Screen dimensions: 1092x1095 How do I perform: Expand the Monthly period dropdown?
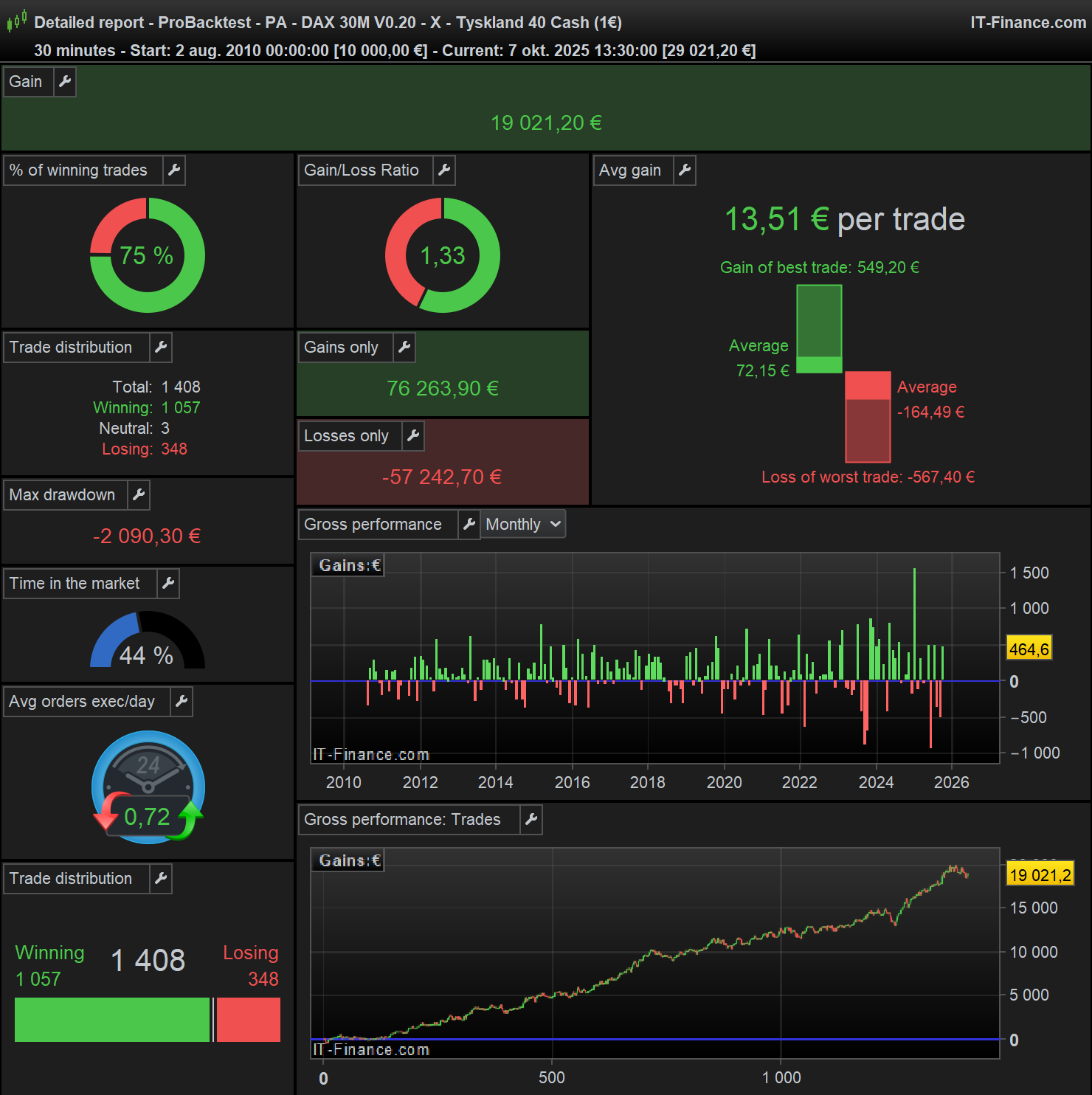point(524,525)
